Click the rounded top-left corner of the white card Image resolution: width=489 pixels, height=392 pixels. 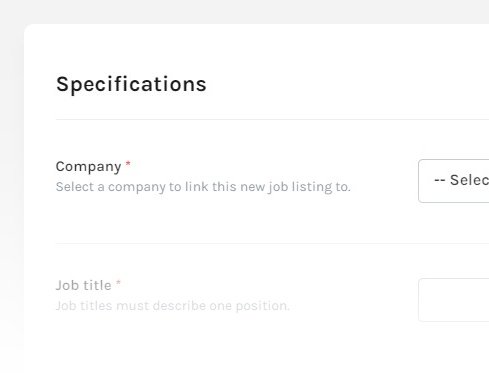28,28
